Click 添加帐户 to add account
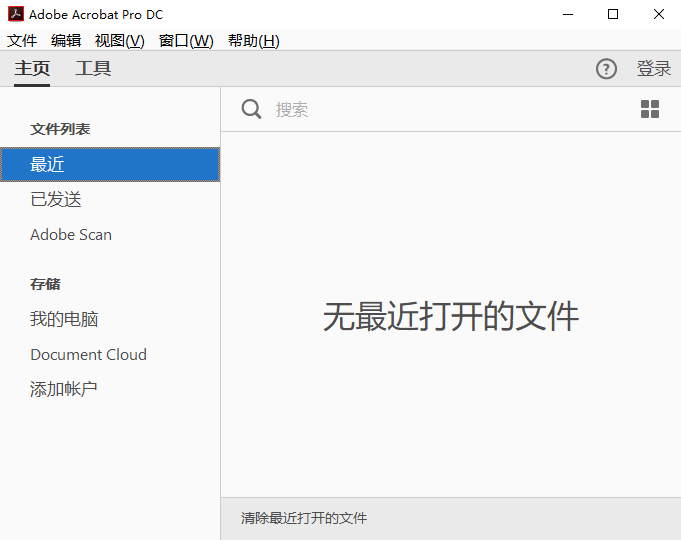681x540 pixels. [x=64, y=389]
